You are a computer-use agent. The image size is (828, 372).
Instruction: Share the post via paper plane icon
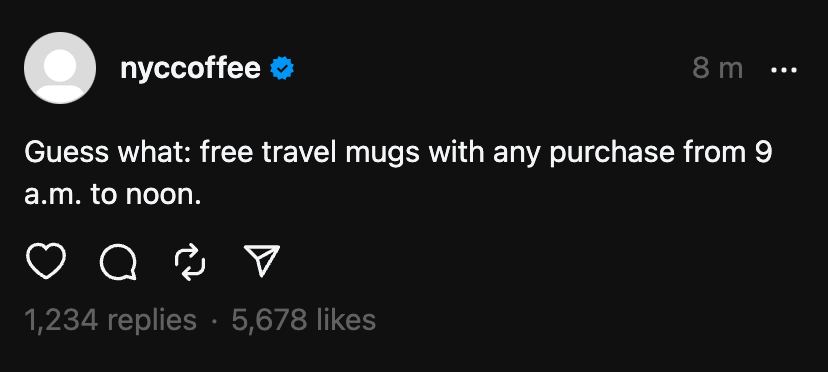point(262,261)
